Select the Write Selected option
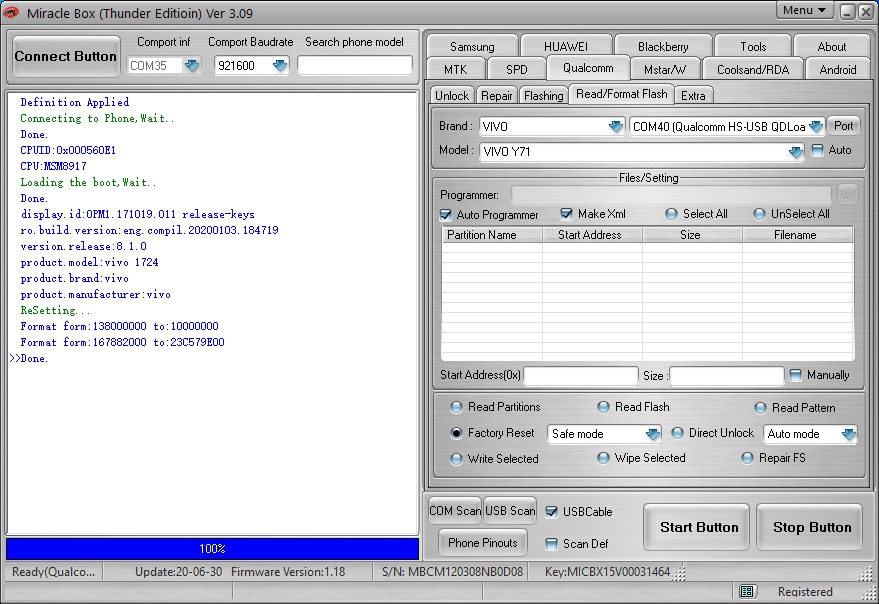 (x=456, y=459)
